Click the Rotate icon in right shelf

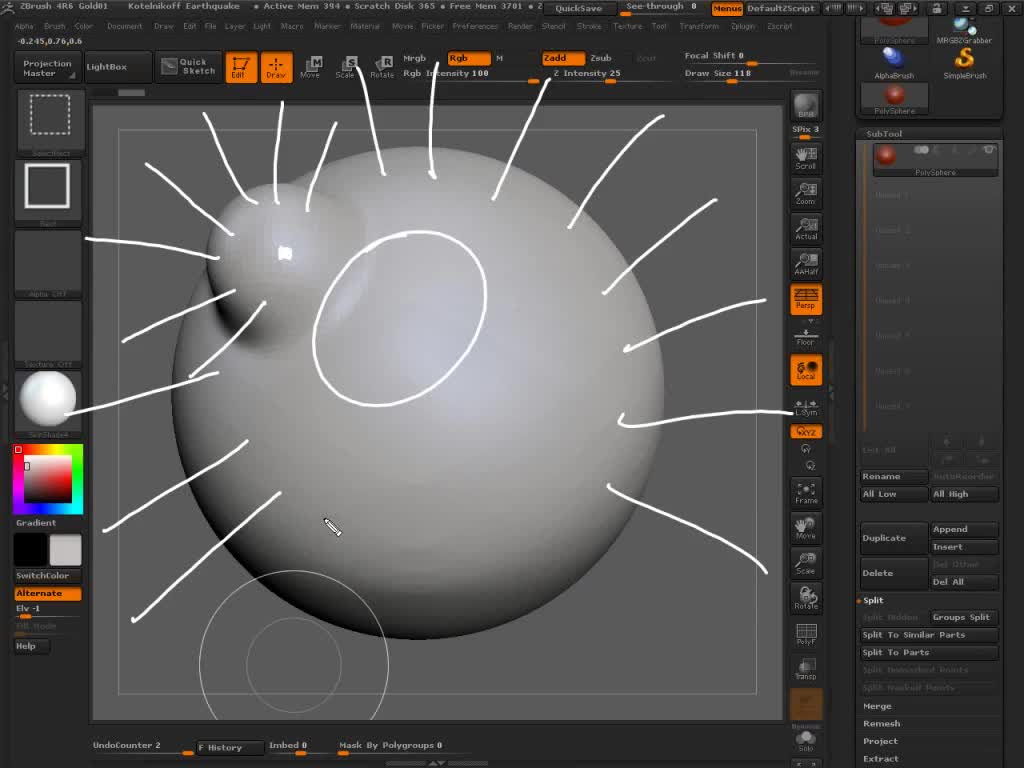(806, 598)
